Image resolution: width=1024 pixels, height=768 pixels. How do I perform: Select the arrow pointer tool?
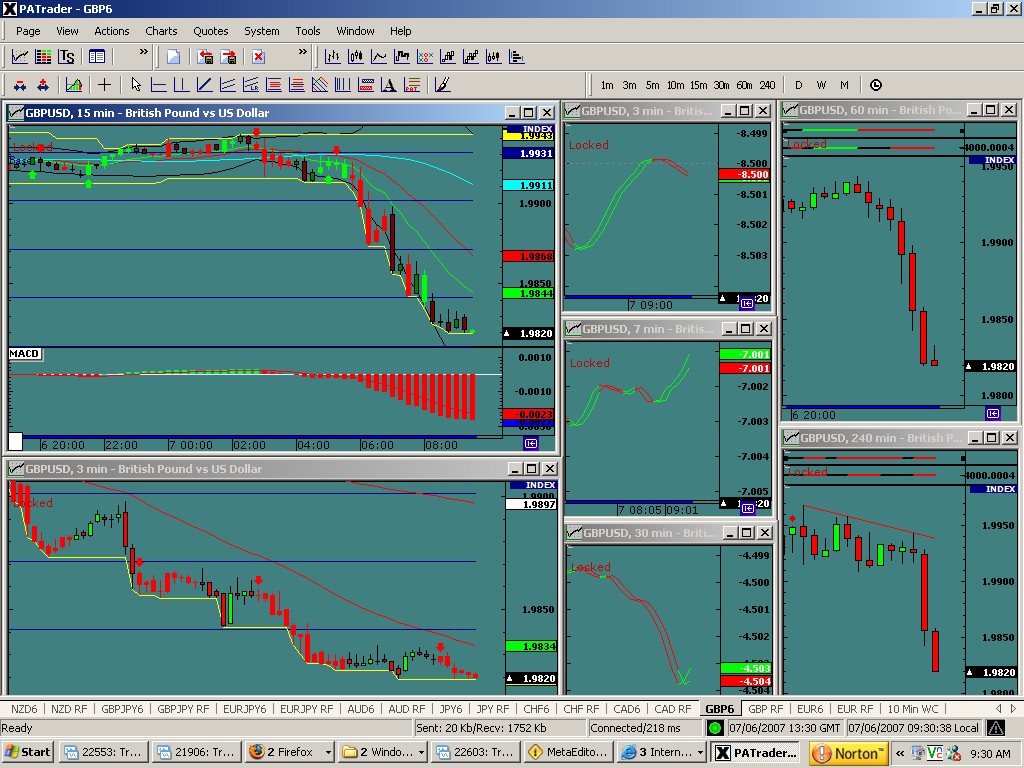click(x=135, y=85)
